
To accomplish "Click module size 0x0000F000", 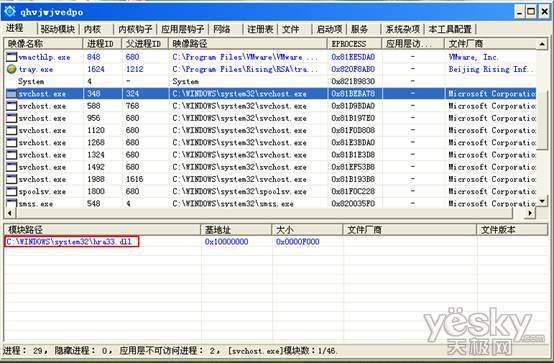I will point(297,242).
